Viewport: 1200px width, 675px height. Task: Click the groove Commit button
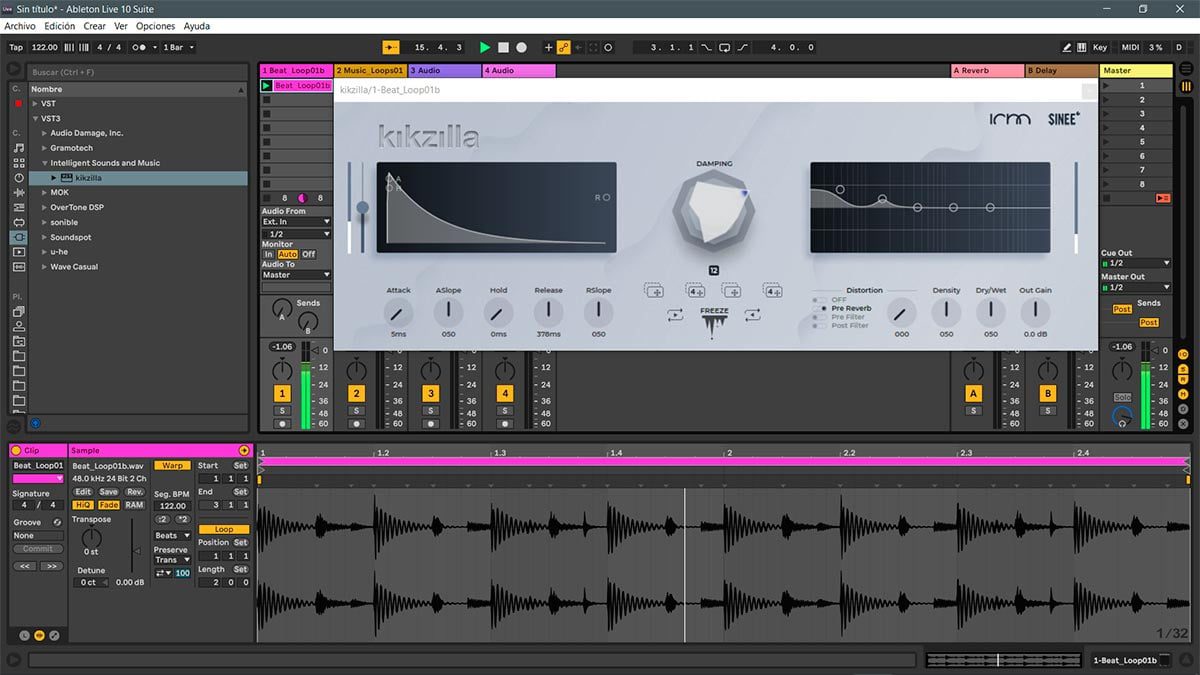[37, 549]
